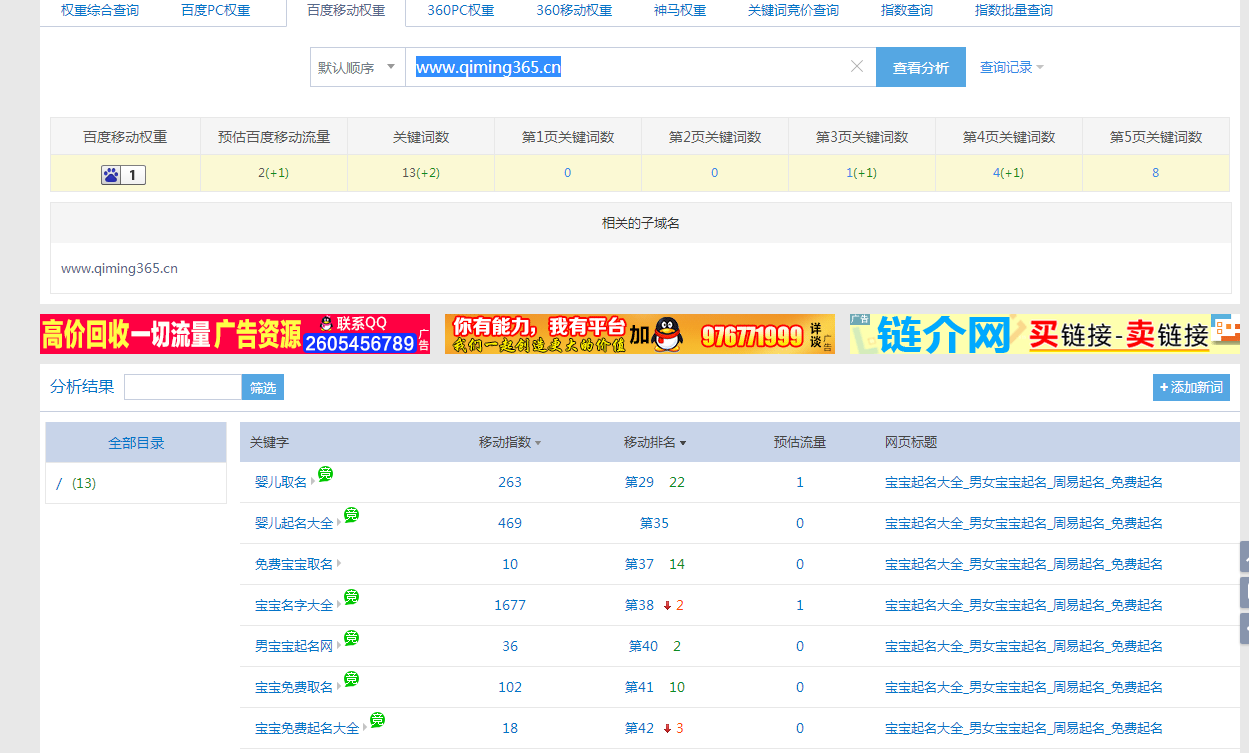This screenshot has height=753, width=1249.
Task: Click green 竞 badge beside 男宝宝起名网
Action: [351, 638]
